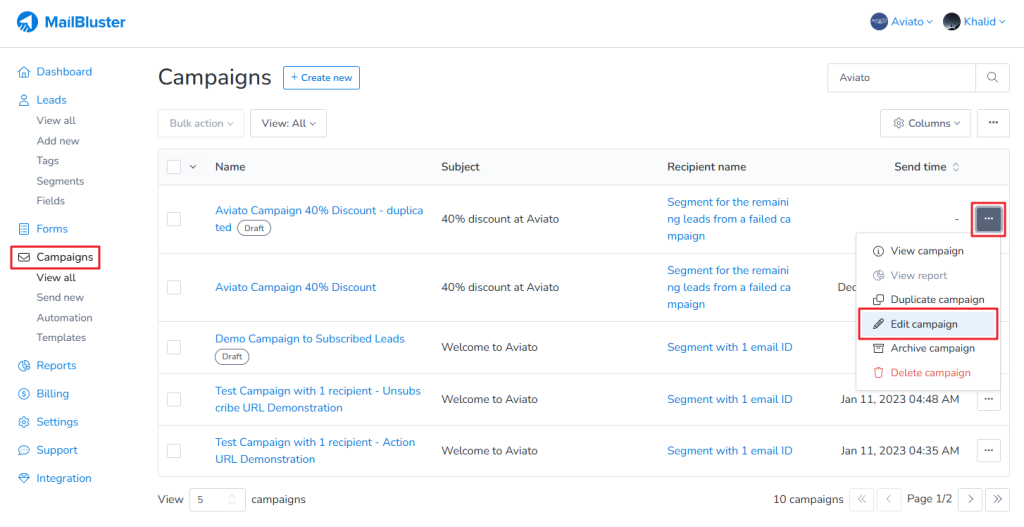Viewport: 1024px width, 527px height.
Task: Open Demo Campaign to Subscribed Leads link
Action: pos(309,339)
